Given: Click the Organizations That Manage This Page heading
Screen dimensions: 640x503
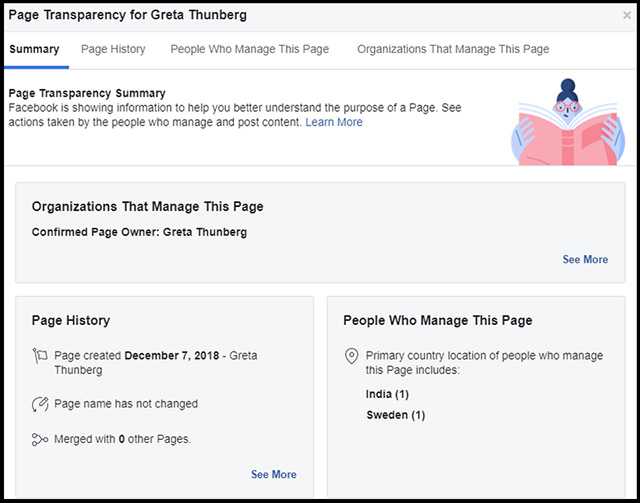Looking at the screenshot, I should pos(147,207).
